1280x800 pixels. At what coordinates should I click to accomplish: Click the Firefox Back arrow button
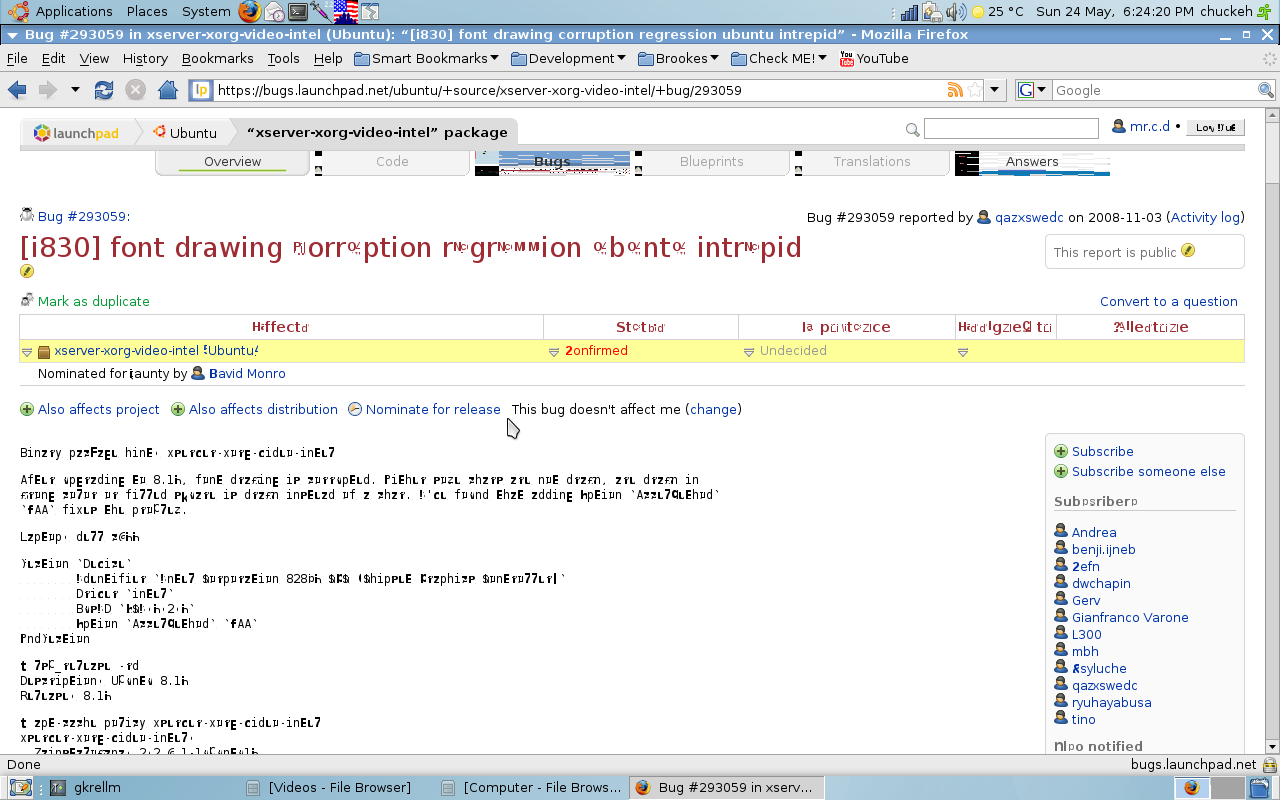(17, 90)
